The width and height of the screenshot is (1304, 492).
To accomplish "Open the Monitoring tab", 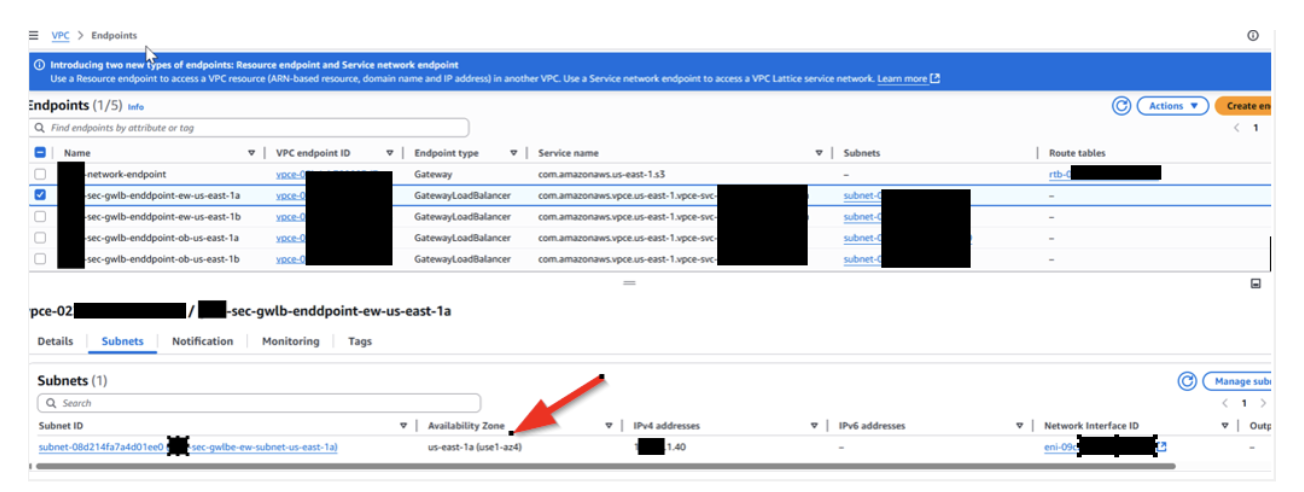I will point(290,341).
